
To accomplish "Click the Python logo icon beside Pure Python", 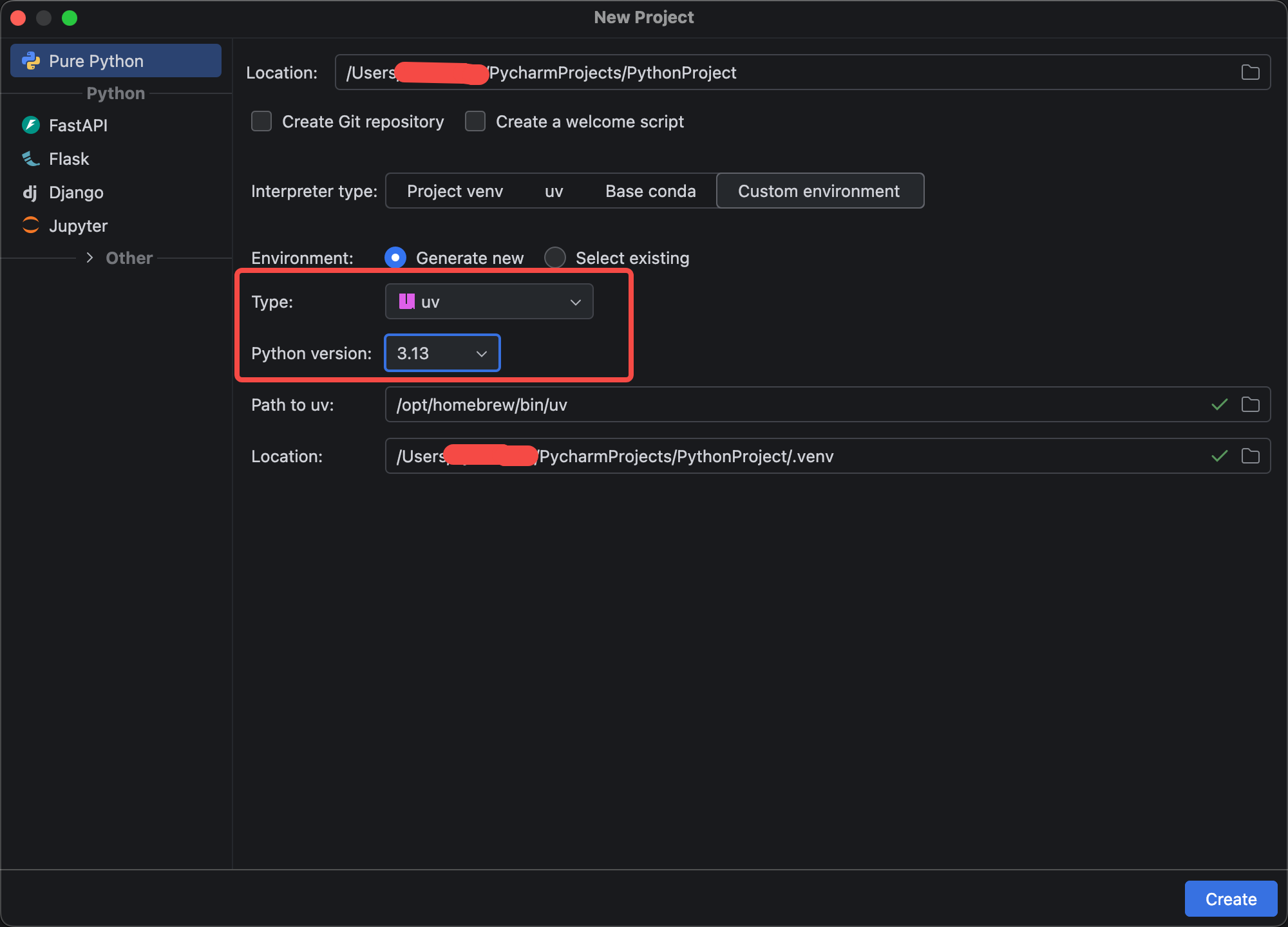I will [31, 61].
